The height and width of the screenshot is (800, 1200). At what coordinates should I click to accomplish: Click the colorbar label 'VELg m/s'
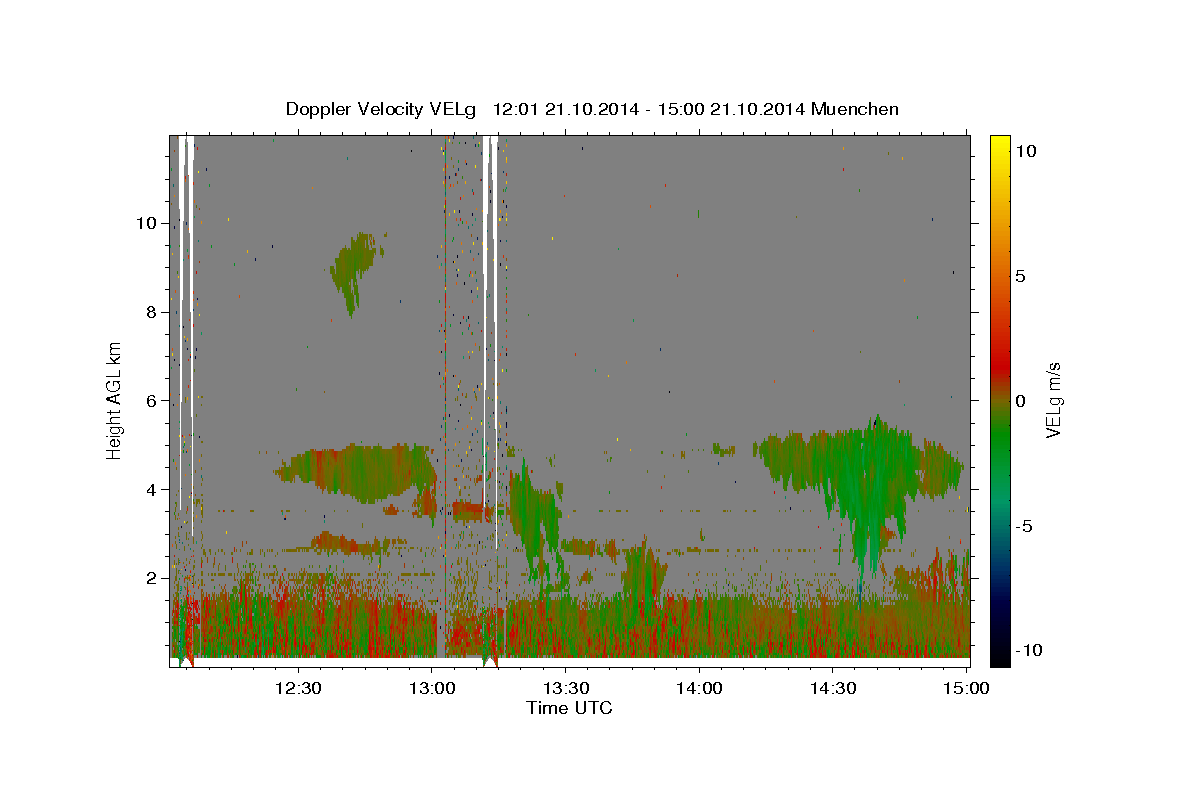click(x=1053, y=400)
